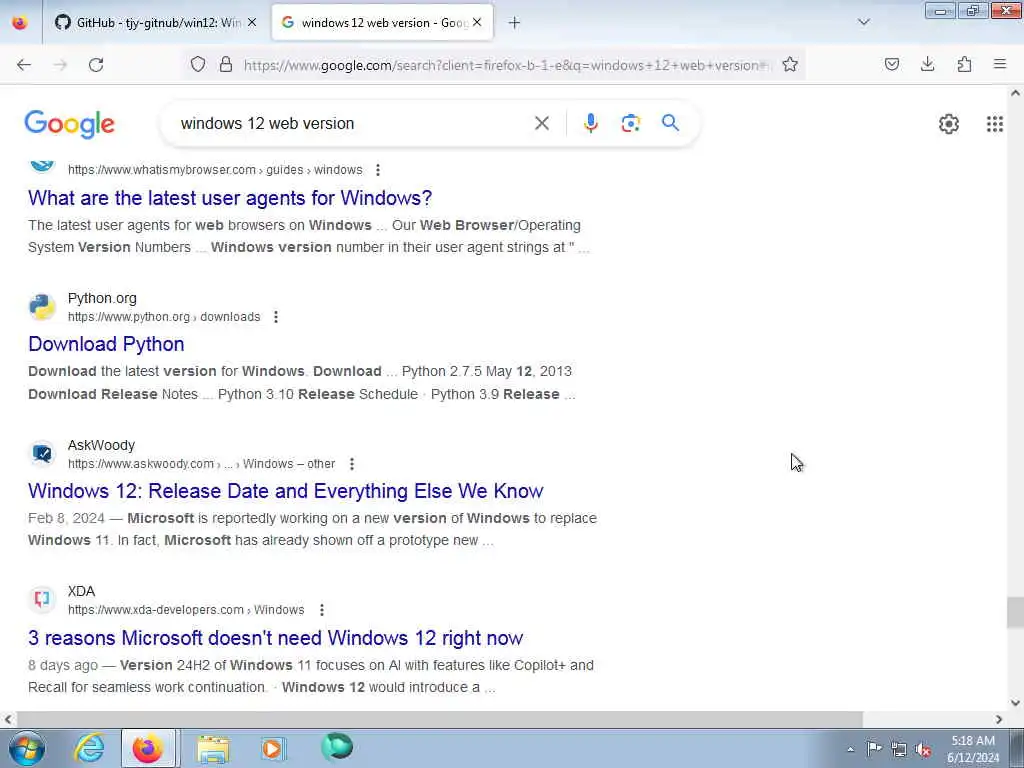
Task: Open 'What are the latest user agents for Windows?'
Action: click(x=230, y=198)
